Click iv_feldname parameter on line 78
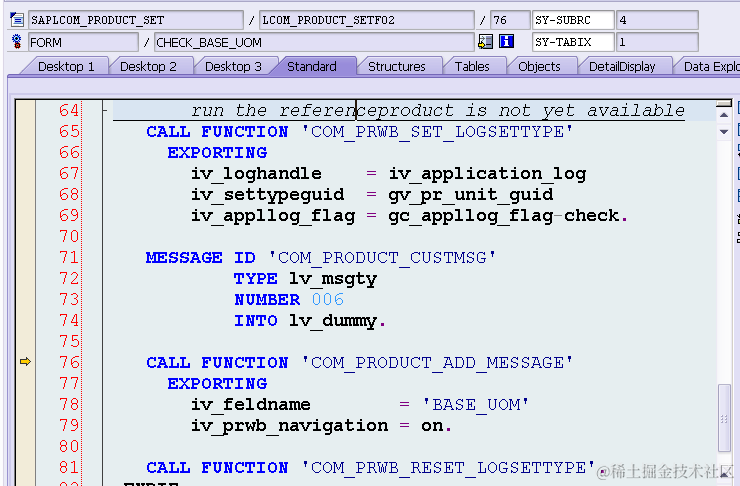Viewport: 740px width, 486px height. coord(251,404)
